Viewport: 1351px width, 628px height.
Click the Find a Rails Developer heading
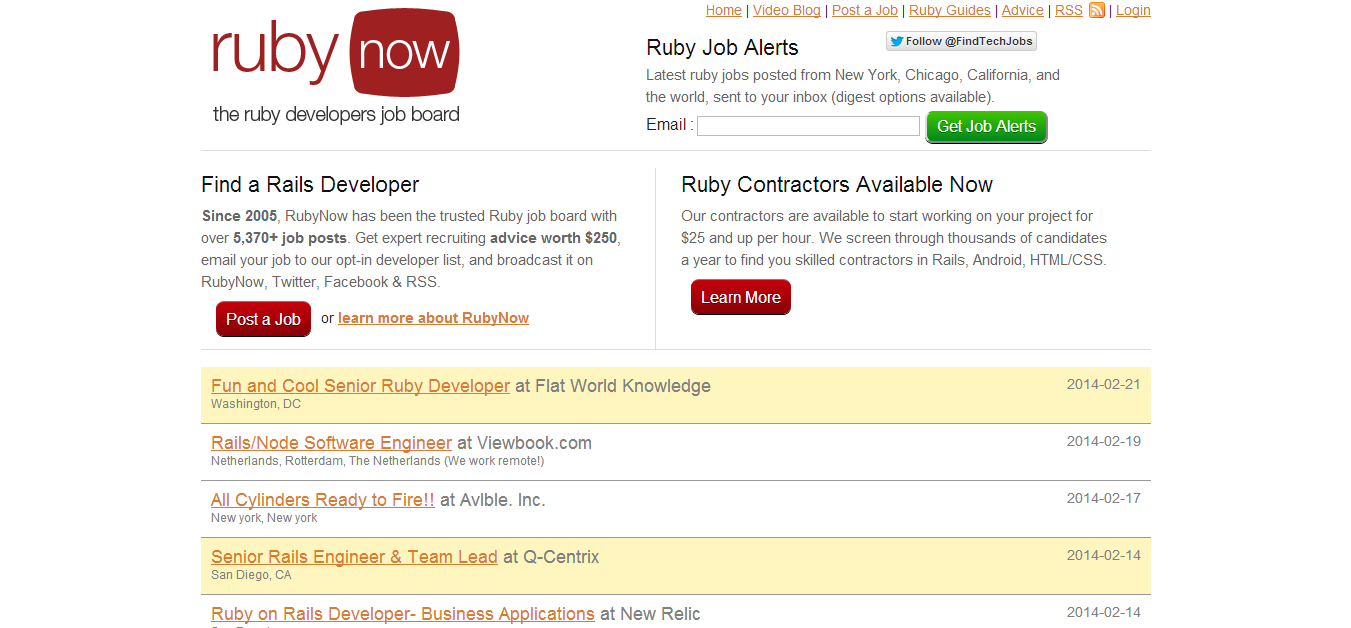pyautogui.click(x=310, y=184)
